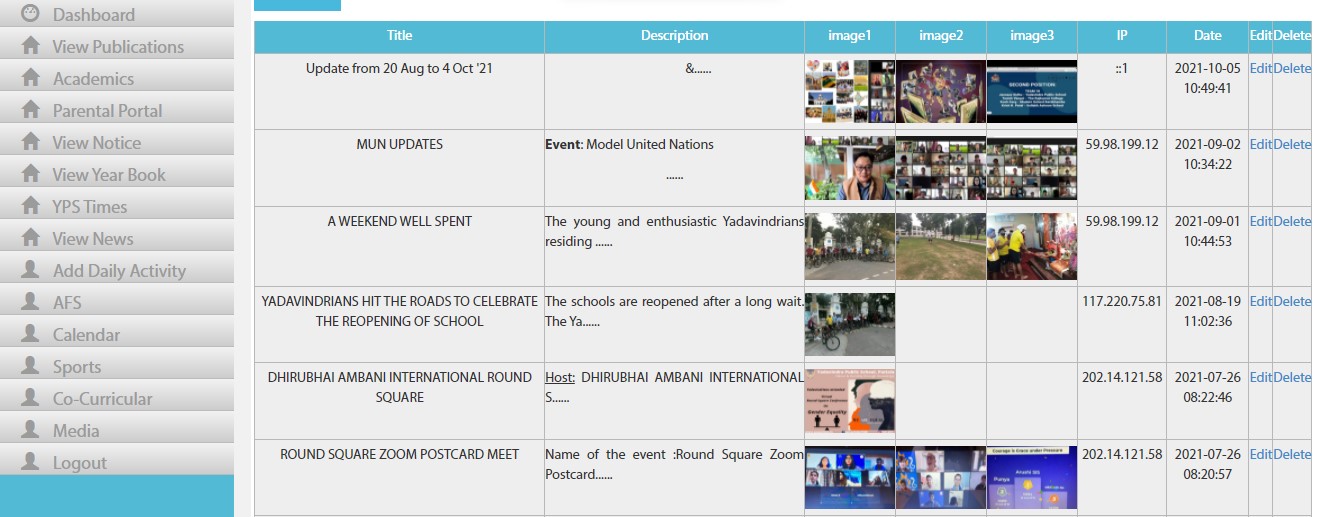This screenshot has width=1330, height=517.
Task: Click the person icon beside Calendar
Action: click(31, 334)
